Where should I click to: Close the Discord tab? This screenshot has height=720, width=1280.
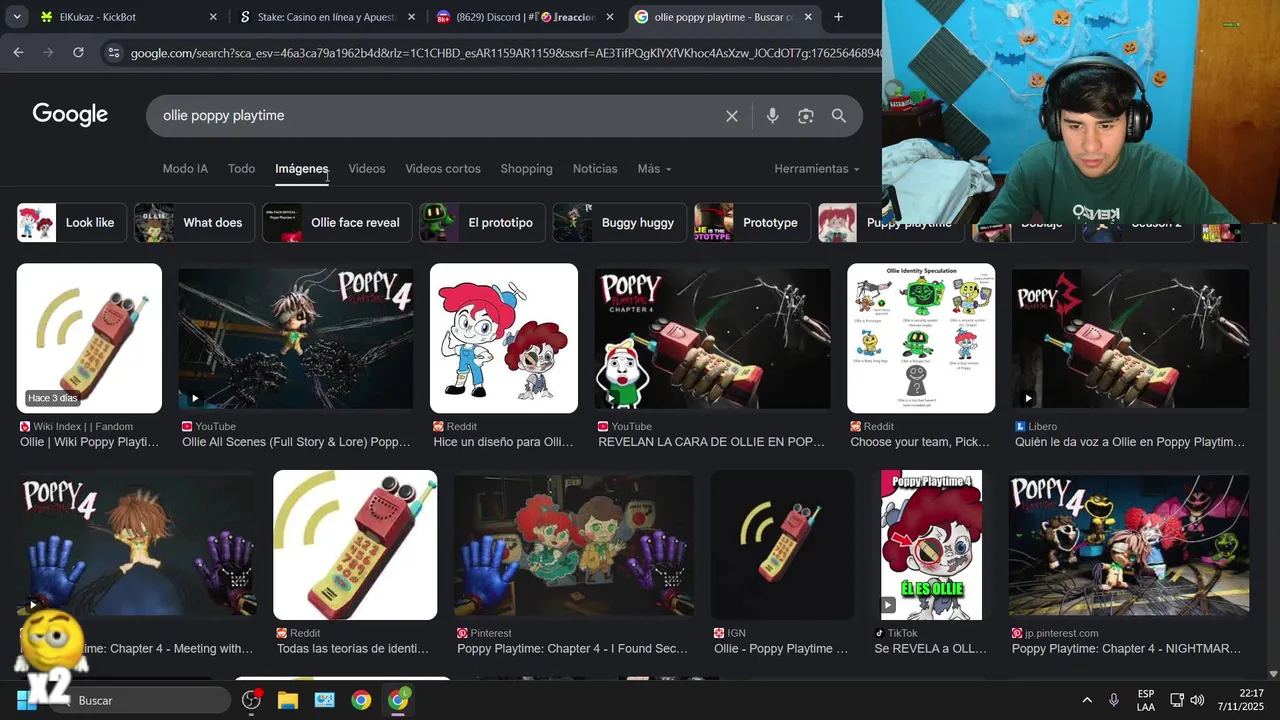(610, 17)
